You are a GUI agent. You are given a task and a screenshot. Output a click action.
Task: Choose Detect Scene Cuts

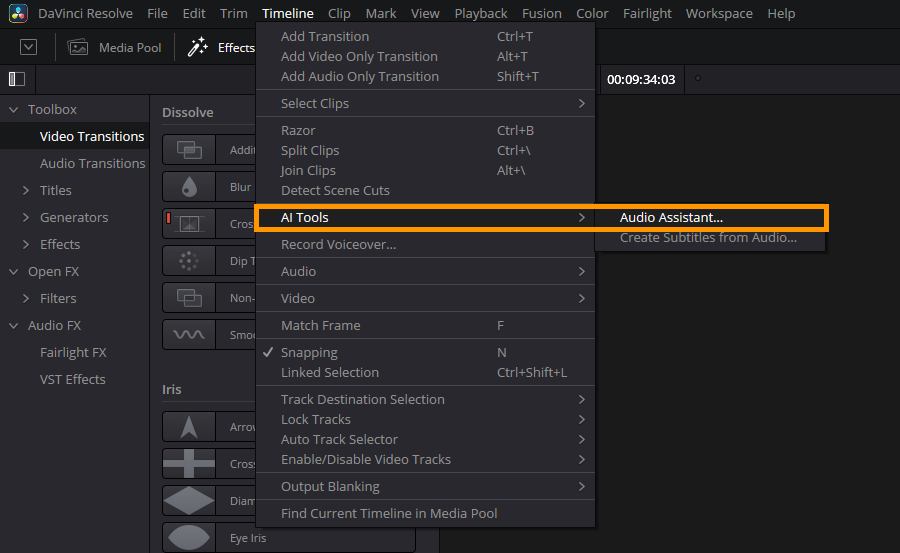point(425,191)
